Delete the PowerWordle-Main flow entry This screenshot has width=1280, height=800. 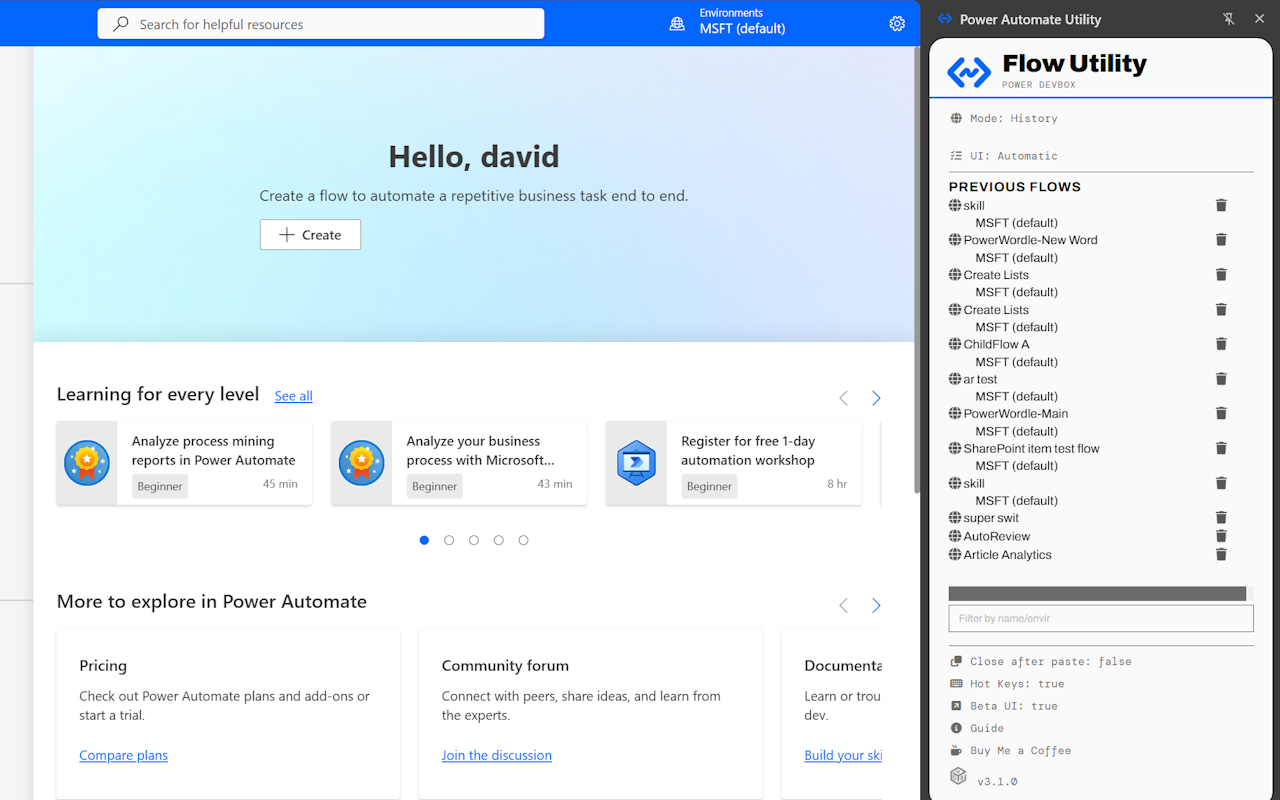point(1221,413)
